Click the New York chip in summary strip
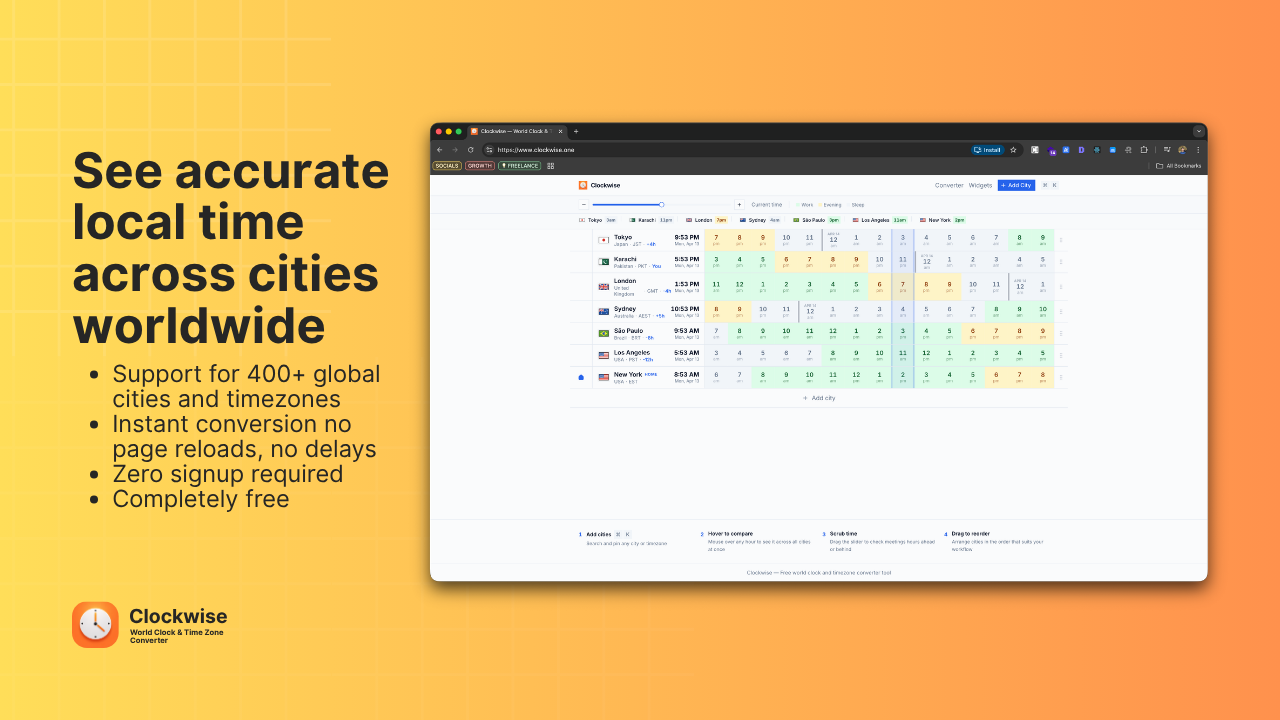The height and width of the screenshot is (720, 1280). (x=942, y=220)
